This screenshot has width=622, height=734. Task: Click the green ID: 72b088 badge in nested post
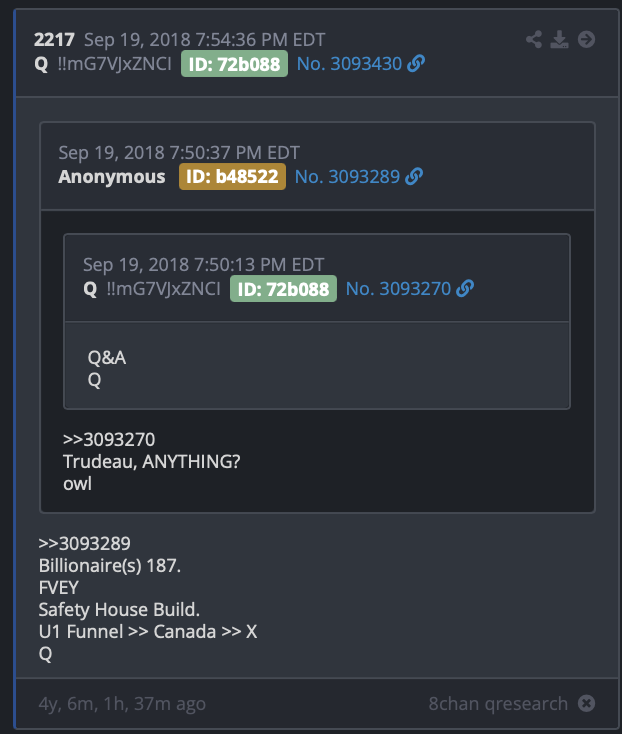(x=283, y=289)
